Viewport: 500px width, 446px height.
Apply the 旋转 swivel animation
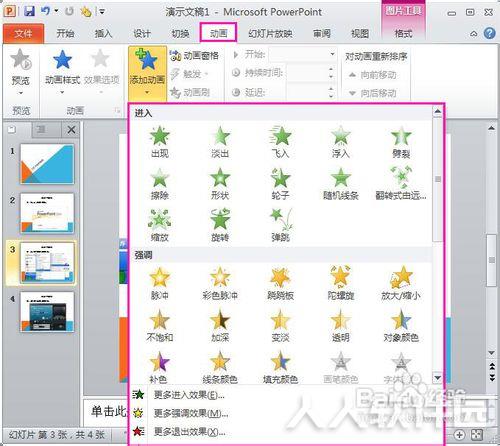tap(220, 226)
